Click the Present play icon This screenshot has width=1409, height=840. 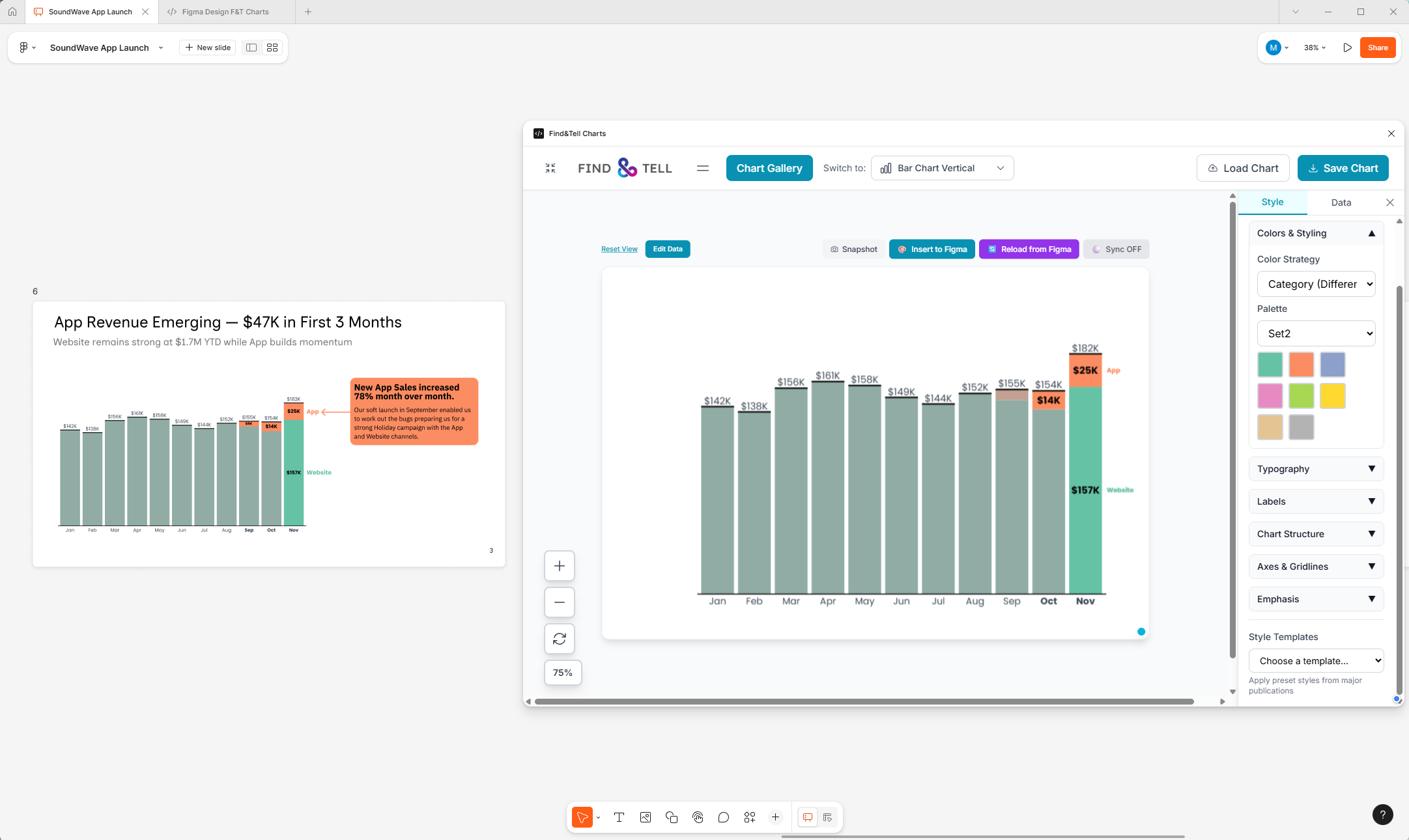click(1347, 48)
